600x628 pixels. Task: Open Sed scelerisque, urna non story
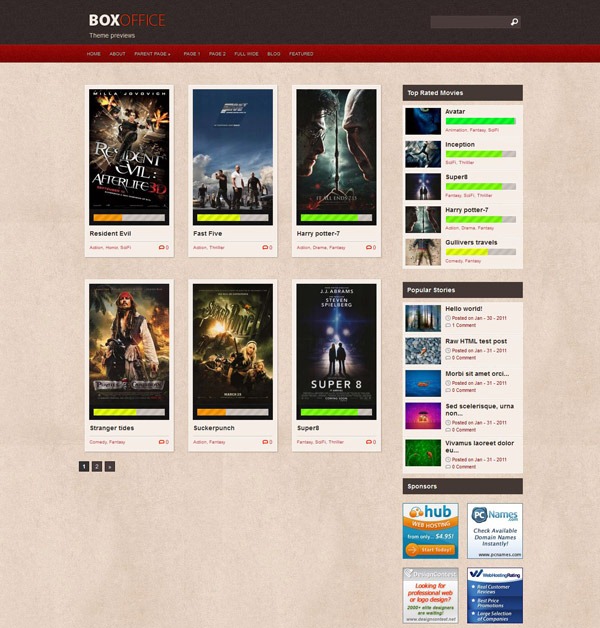[479, 410]
